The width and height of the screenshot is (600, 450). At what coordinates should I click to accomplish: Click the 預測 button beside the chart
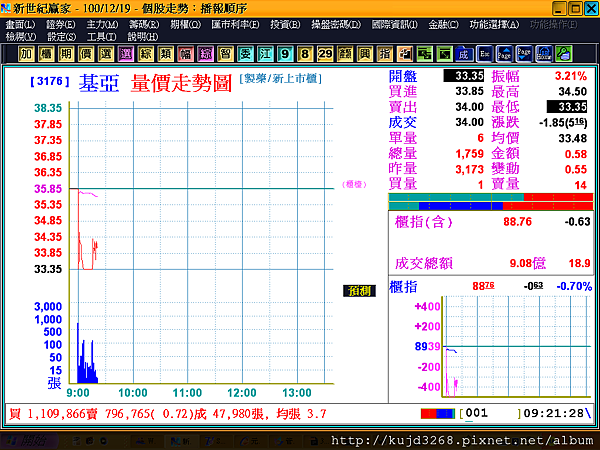coord(359,291)
